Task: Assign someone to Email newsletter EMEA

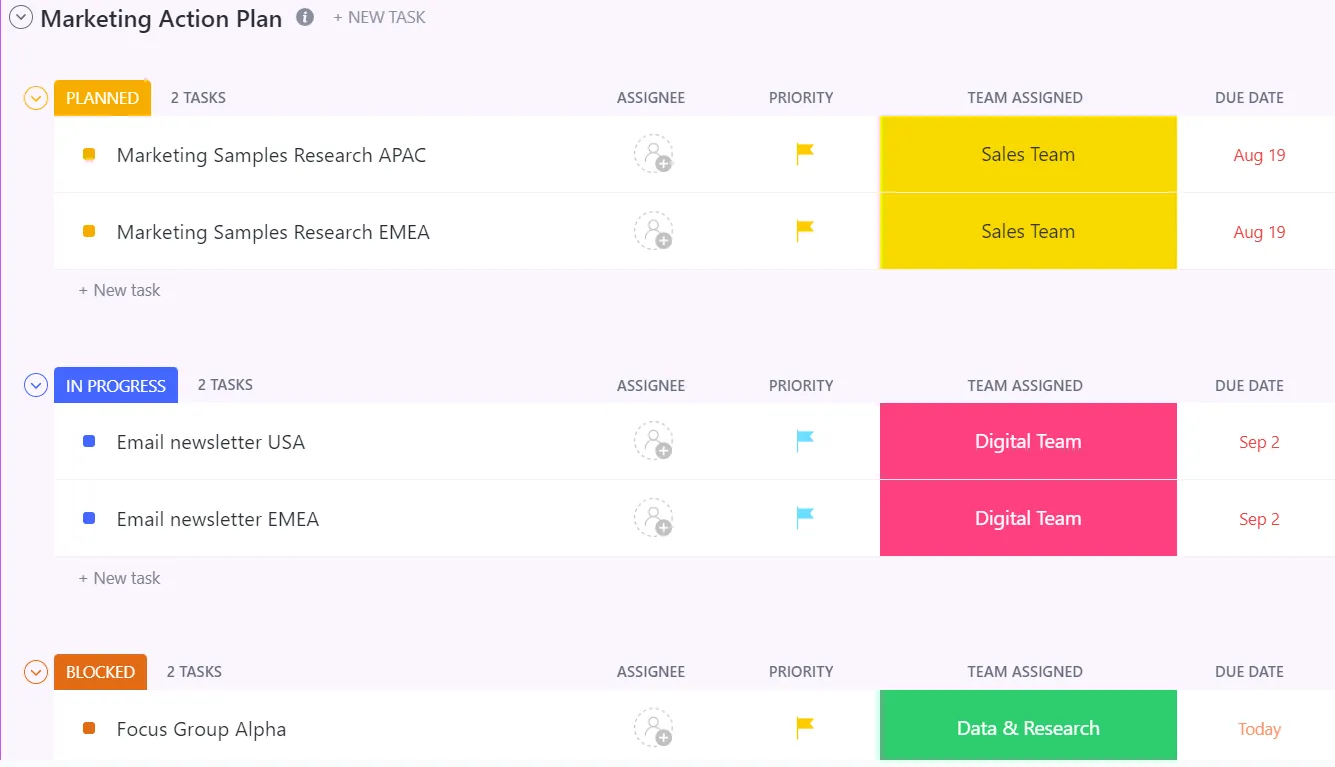Action: (653, 518)
